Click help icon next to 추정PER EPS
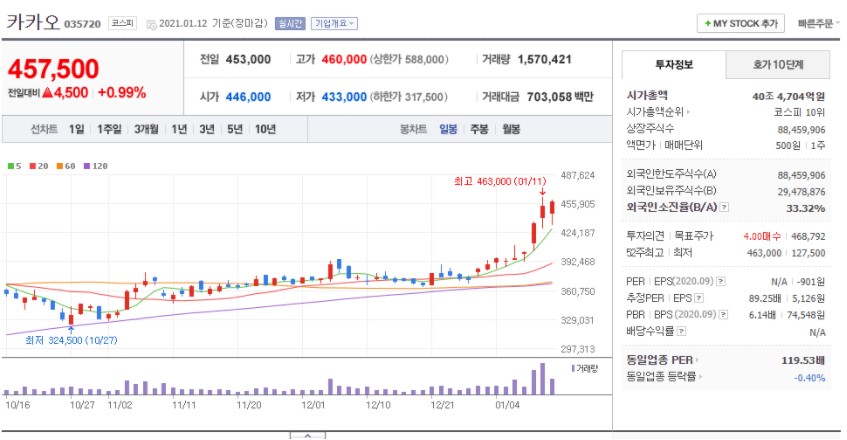 pos(699,299)
